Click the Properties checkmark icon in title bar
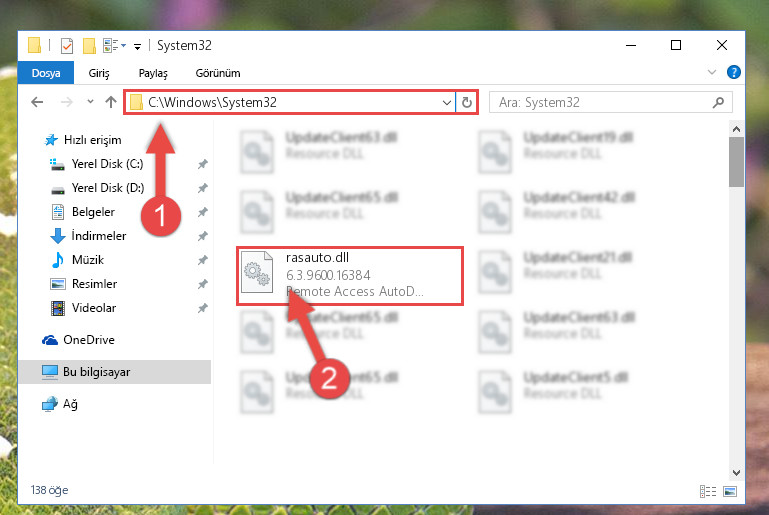 67,46
